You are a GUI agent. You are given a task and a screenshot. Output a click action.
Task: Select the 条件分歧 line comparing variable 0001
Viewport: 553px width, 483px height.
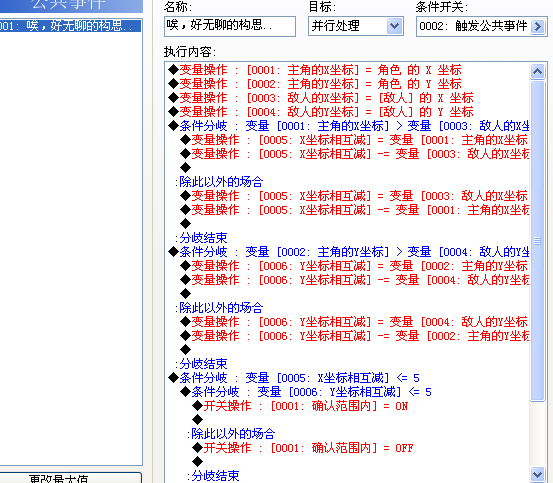348,126
